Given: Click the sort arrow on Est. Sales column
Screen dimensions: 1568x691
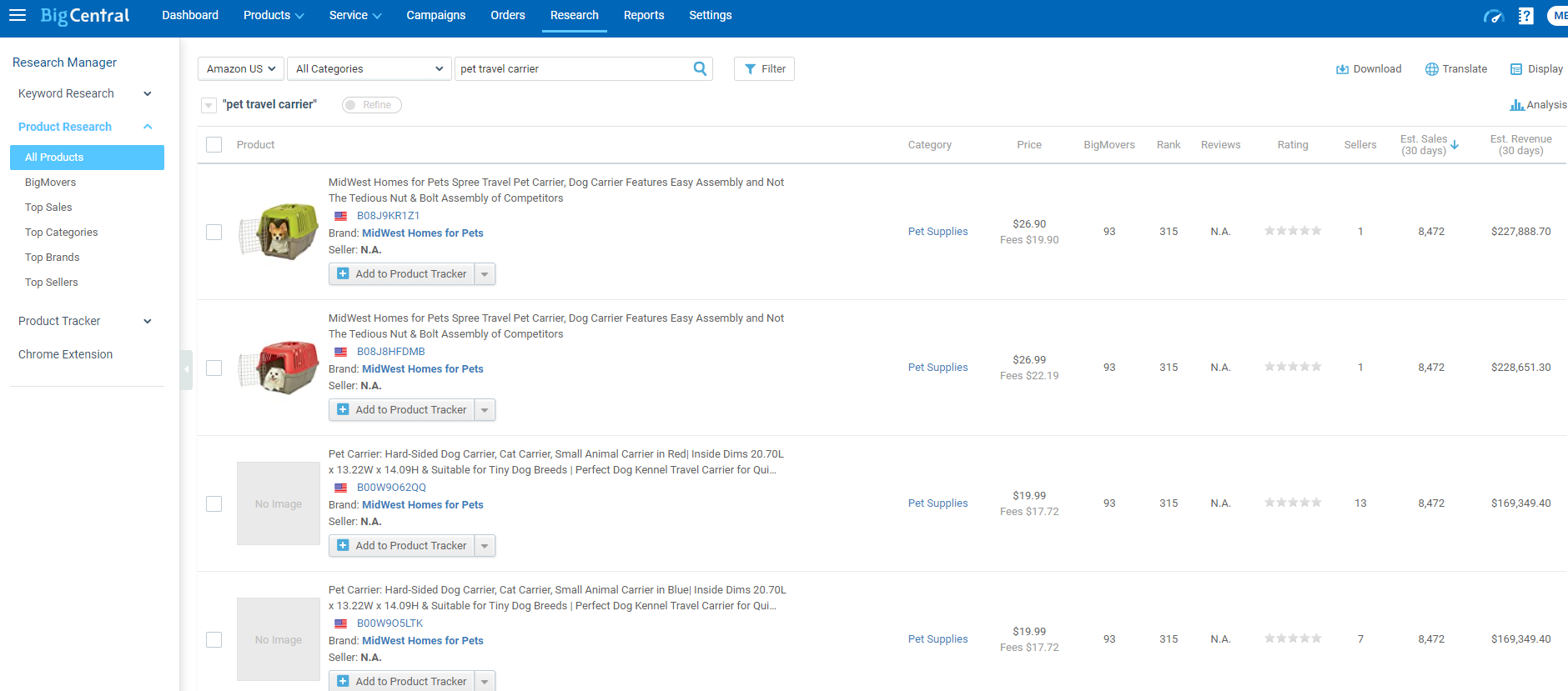Looking at the screenshot, I should tap(1455, 144).
